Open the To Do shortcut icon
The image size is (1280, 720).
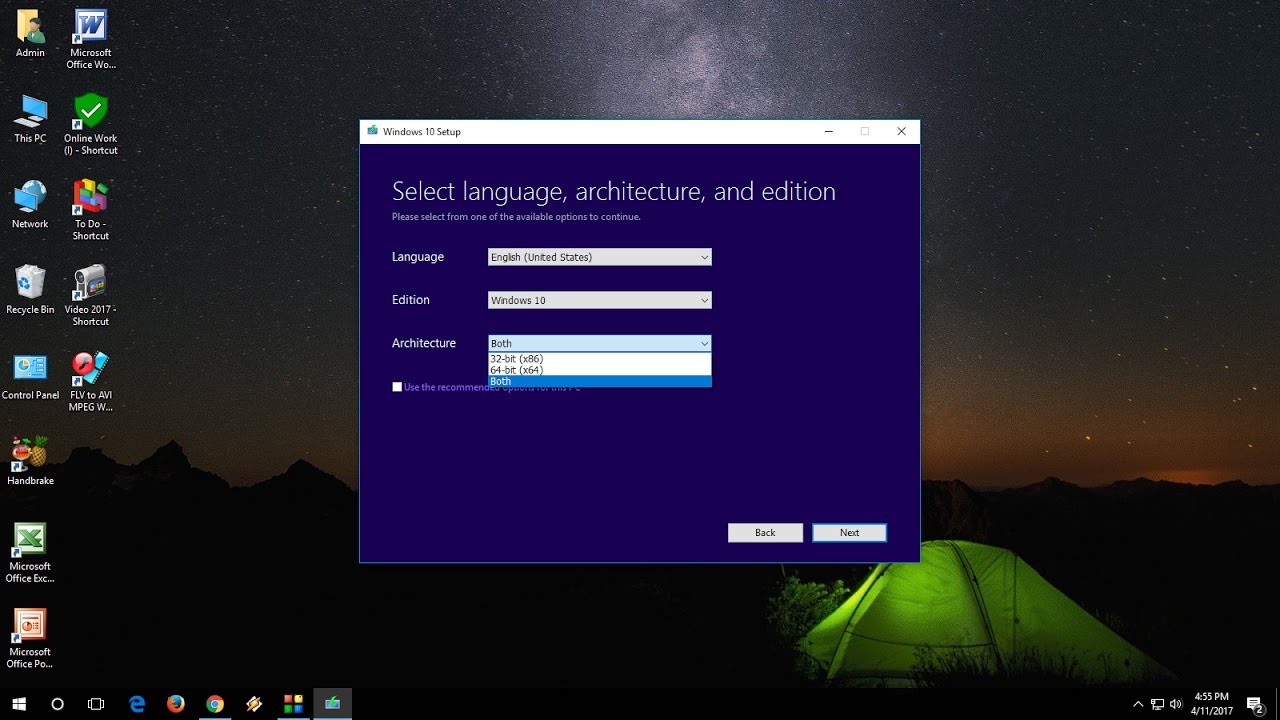pos(90,210)
